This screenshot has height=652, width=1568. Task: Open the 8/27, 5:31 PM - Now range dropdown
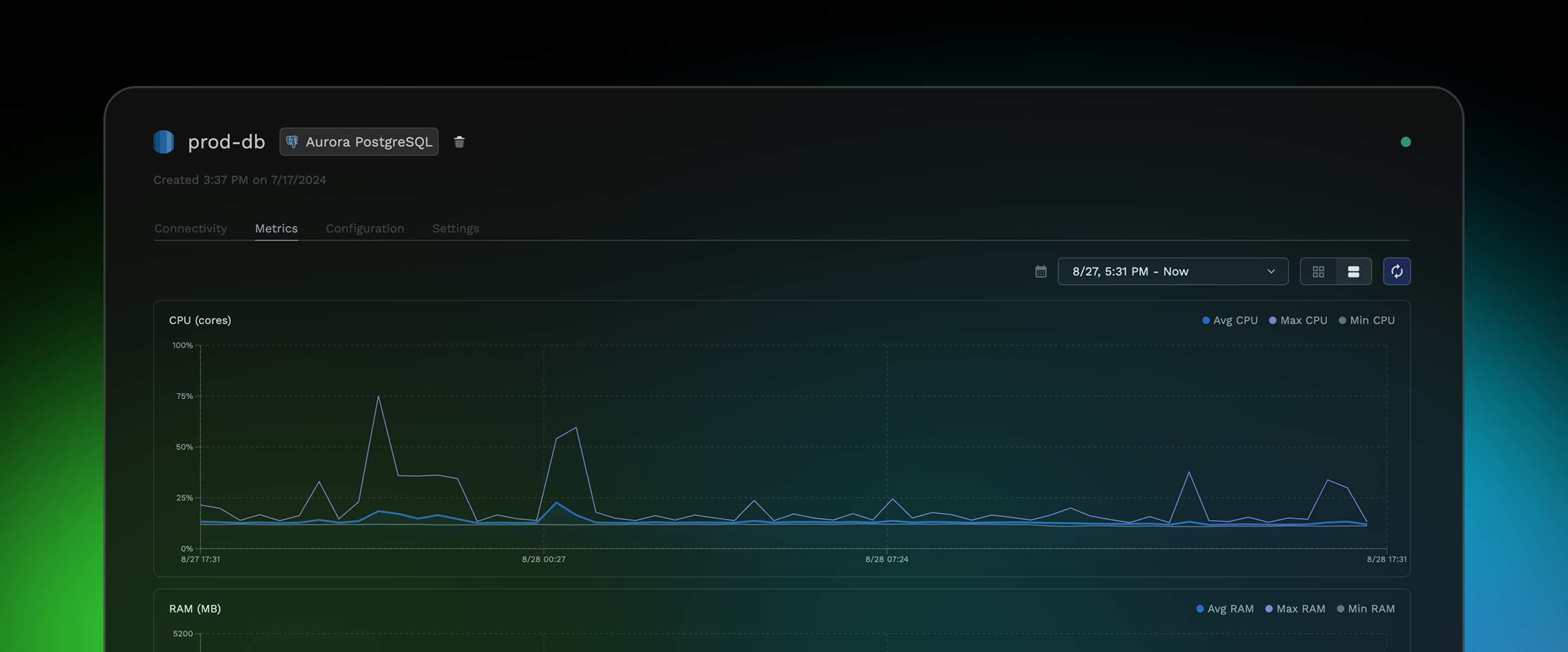click(x=1172, y=271)
